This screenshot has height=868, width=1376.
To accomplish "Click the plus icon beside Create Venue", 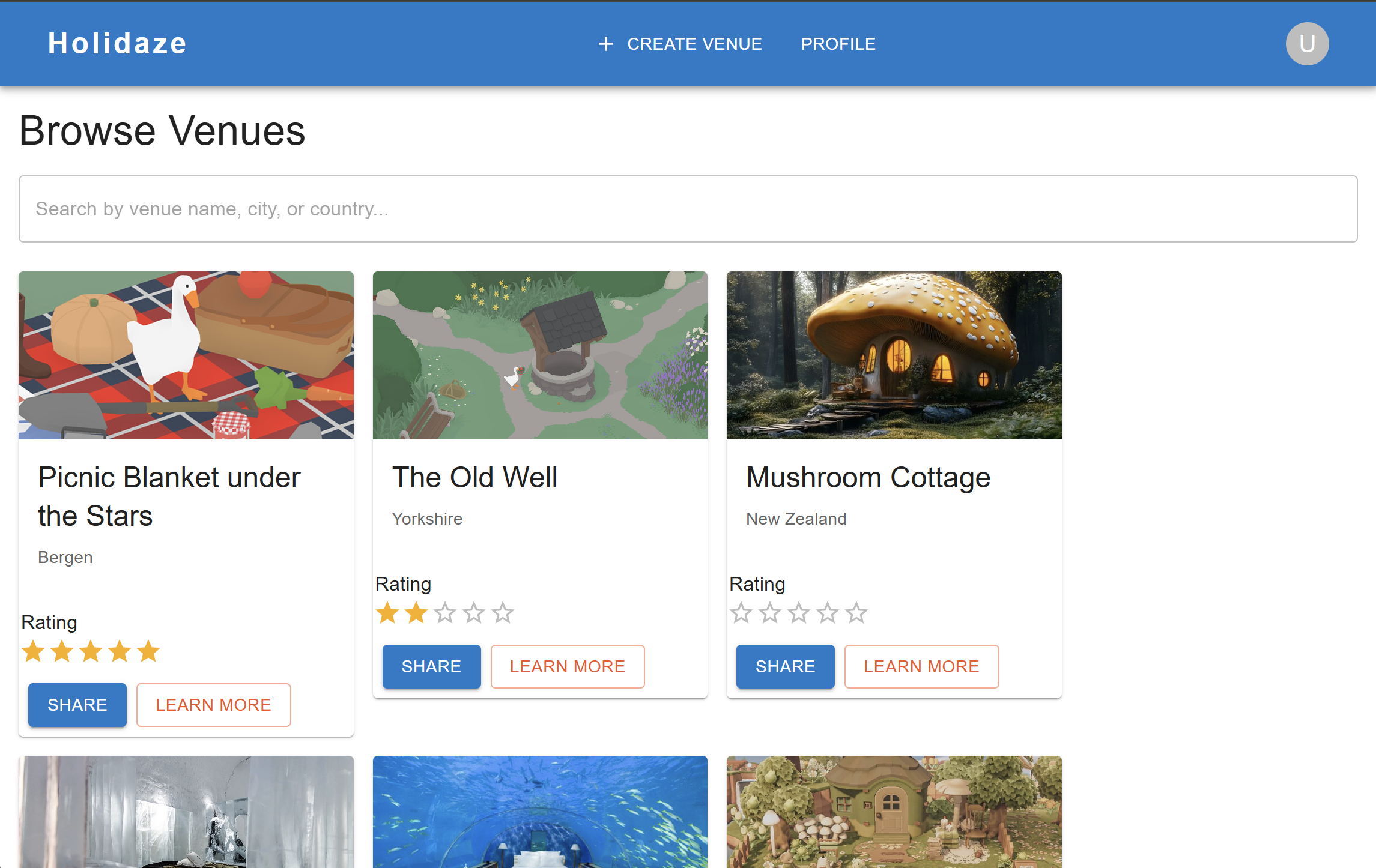I will pyautogui.click(x=606, y=44).
